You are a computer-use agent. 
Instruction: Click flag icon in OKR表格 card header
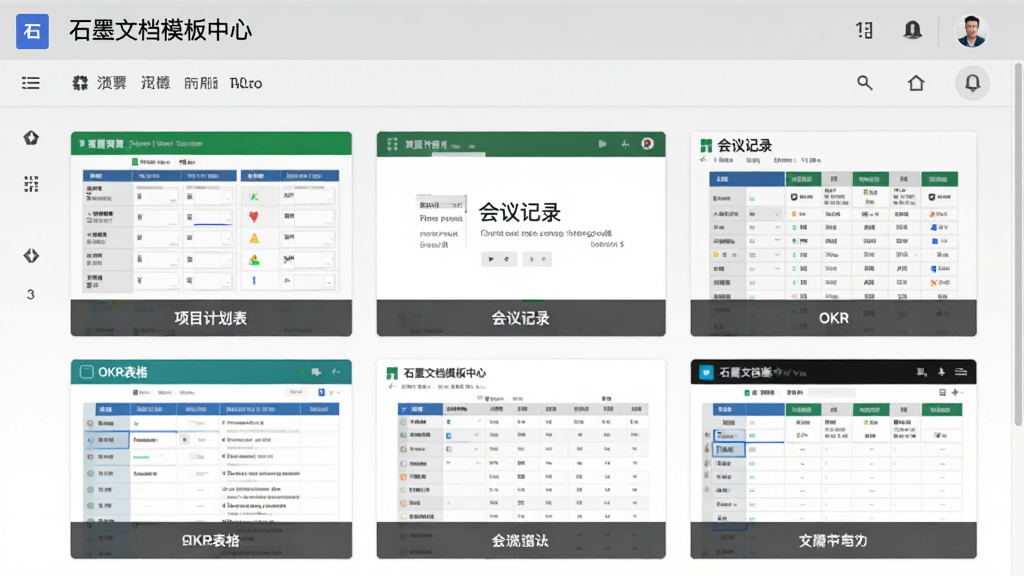click(316, 372)
